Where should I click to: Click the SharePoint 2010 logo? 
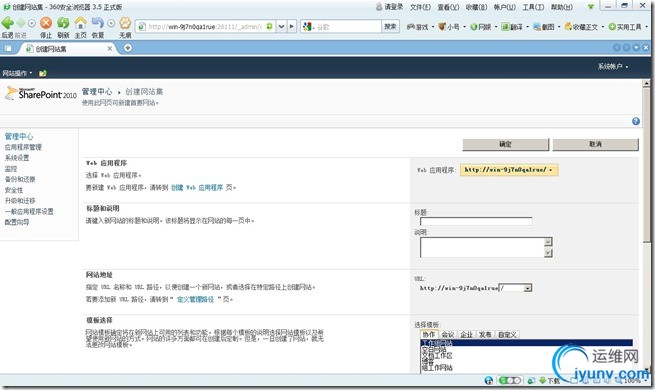41,94
